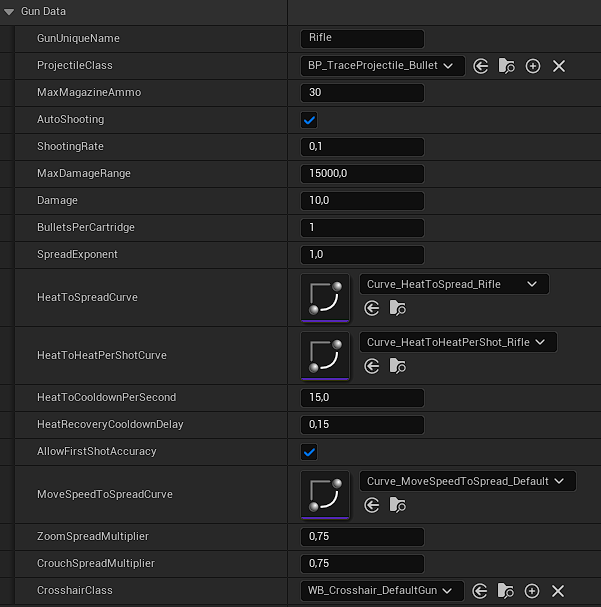
Task: Disable the AllowFirstShotAccuracy checkbox
Action: [309, 452]
